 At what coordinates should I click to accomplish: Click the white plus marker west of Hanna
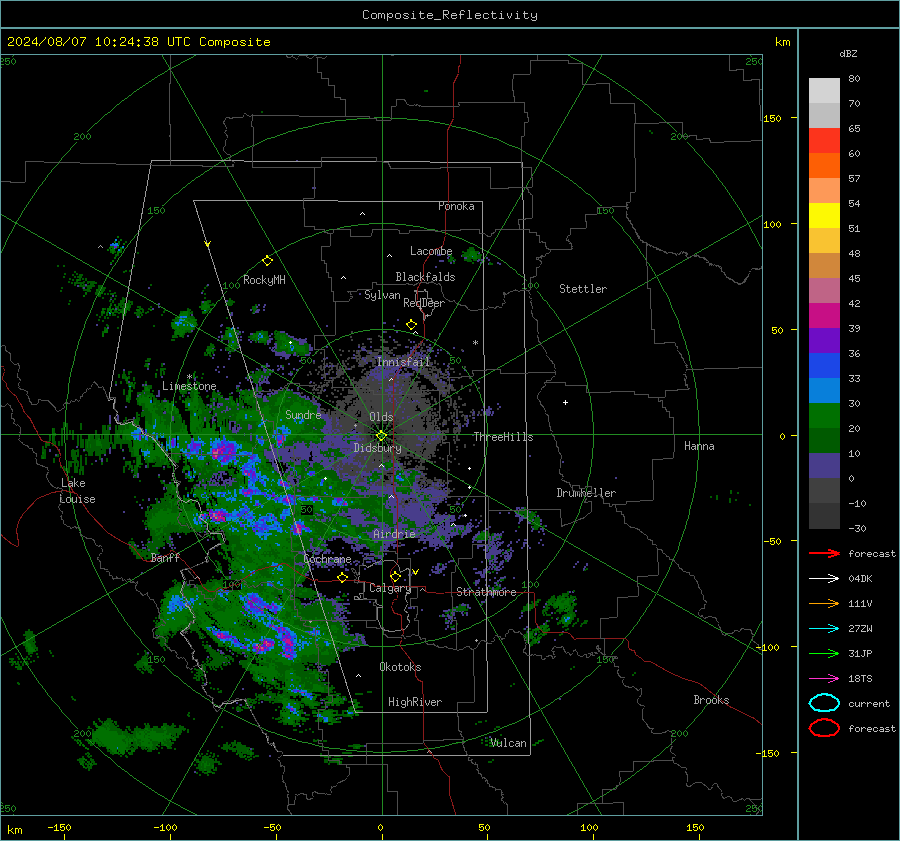point(565,402)
